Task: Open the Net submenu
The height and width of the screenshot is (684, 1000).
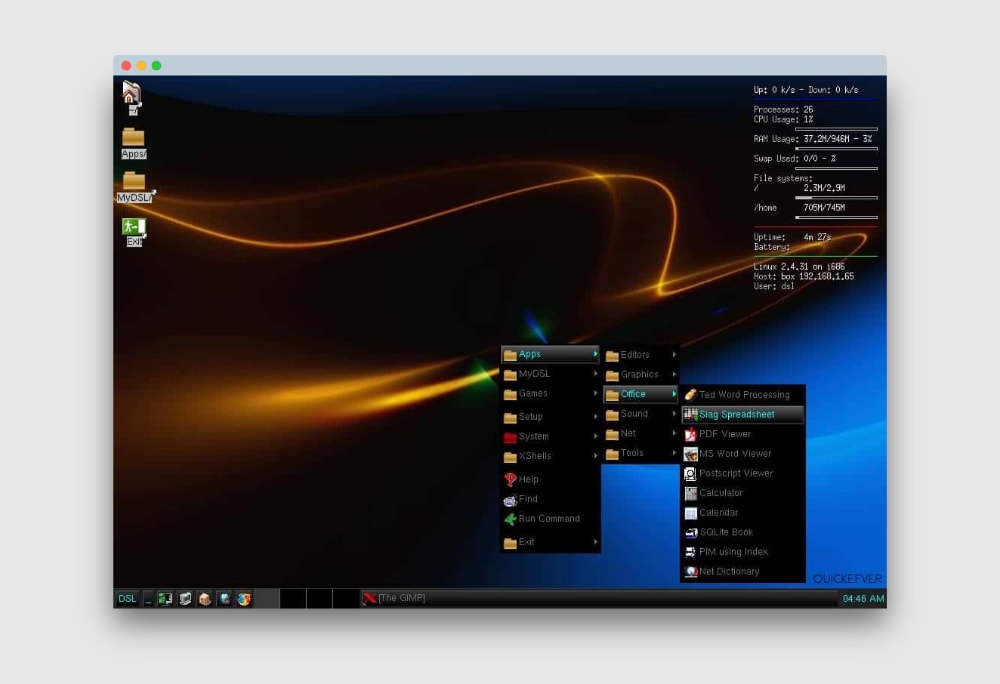Action: (640, 433)
